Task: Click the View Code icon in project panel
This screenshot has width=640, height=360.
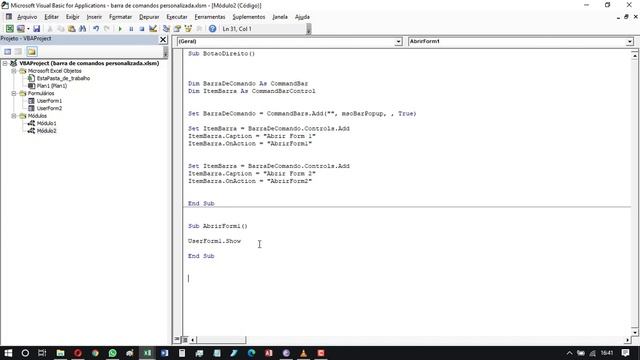Action: [8, 51]
